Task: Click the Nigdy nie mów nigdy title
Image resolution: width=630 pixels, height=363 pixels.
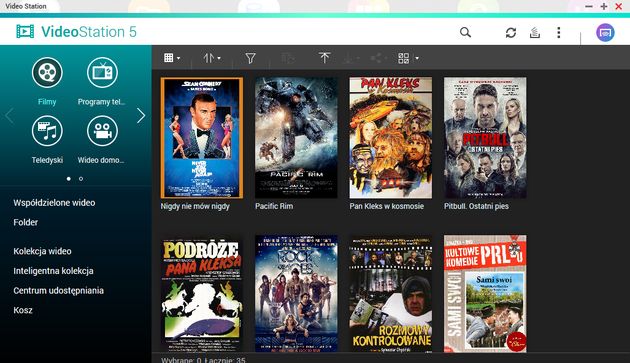Action: pyautogui.click(x=195, y=206)
